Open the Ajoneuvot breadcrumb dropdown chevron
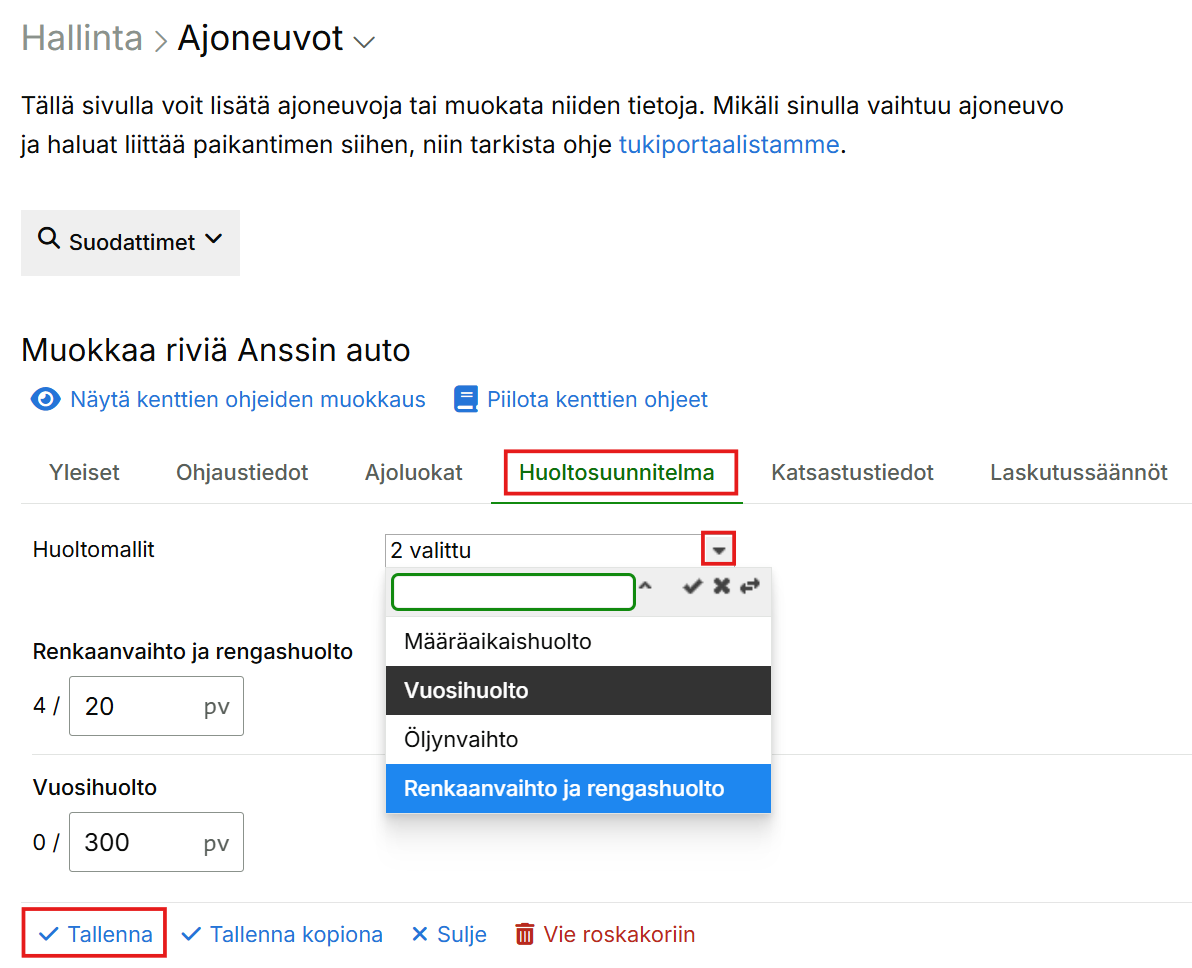Viewport: 1192px width, 968px height. point(365,42)
